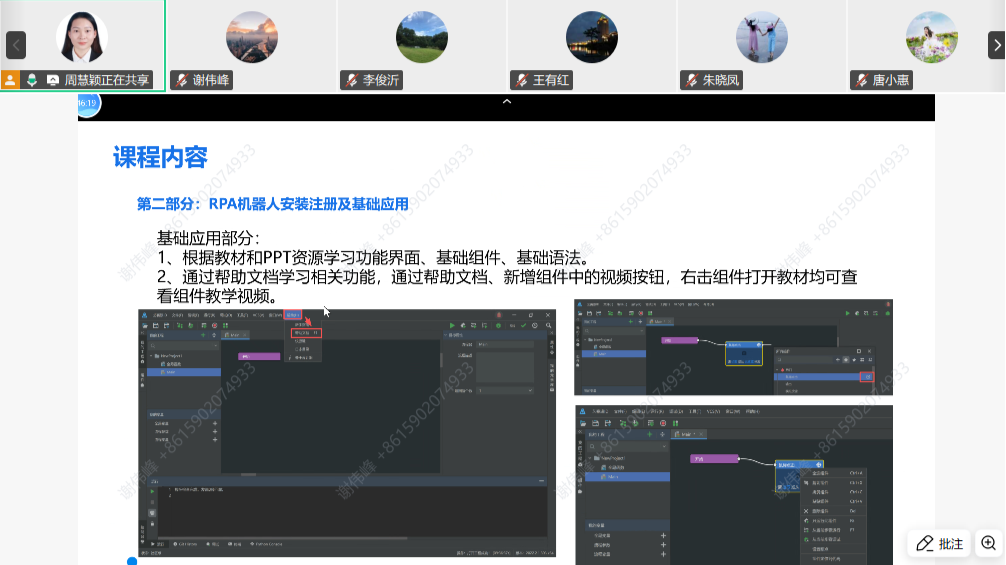Screen dimensions: 1006x565
Task: Open the red-highlighted Help menu in the RPA menu bar
Action: pos(292,314)
